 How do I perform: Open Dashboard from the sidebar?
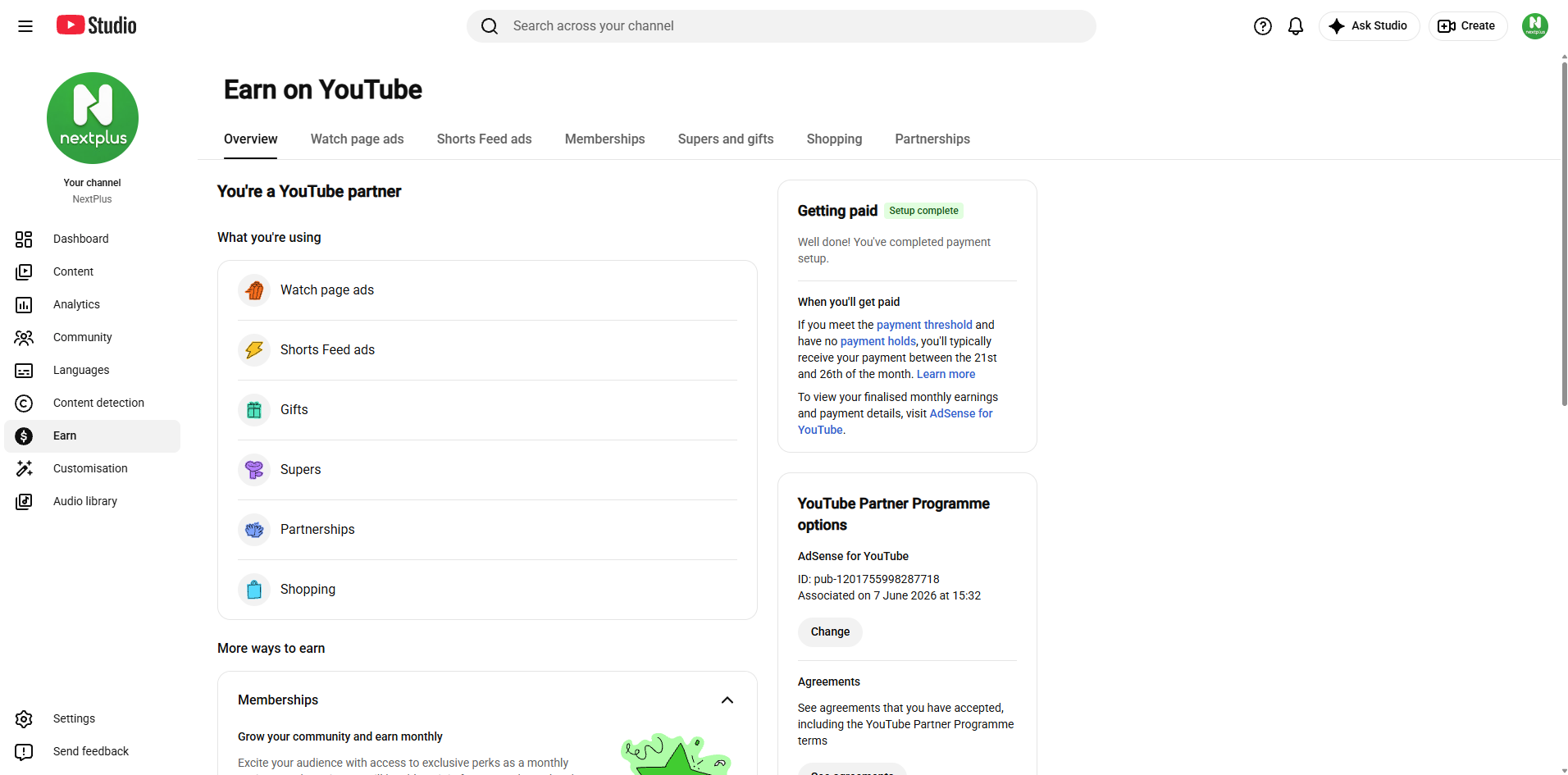tap(92, 239)
